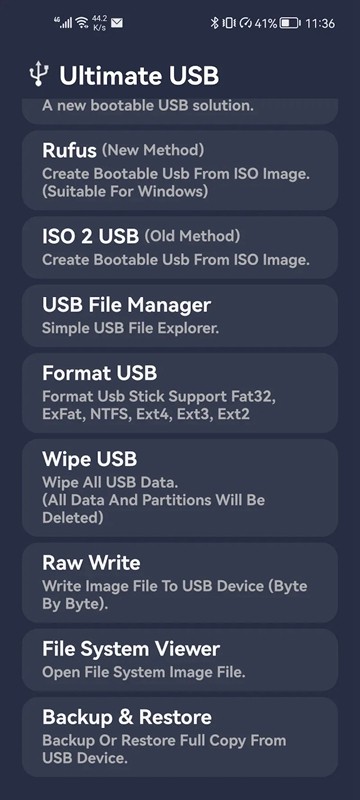Tap the USB trident logo icon

pyautogui.click(x=38, y=74)
